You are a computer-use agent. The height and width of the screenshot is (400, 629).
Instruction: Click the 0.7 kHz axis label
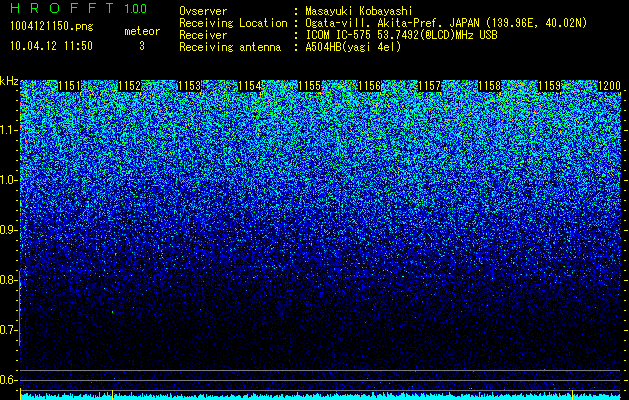coord(9,330)
